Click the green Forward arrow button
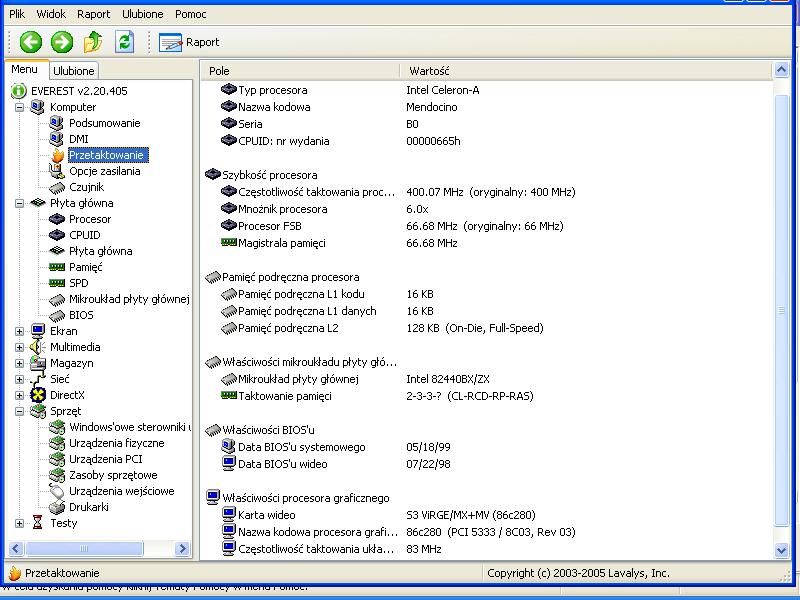The height and width of the screenshot is (600, 800). click(62, 42)
